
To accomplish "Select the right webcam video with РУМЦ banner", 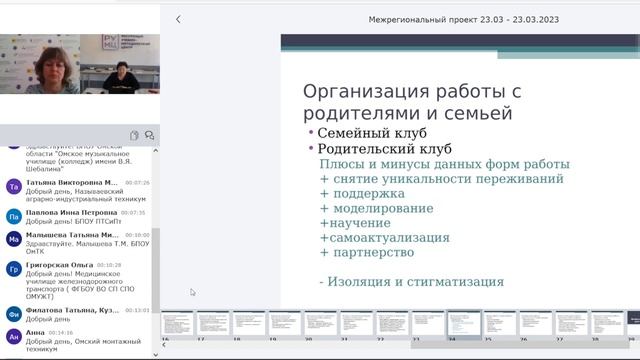I will point(120,64).
